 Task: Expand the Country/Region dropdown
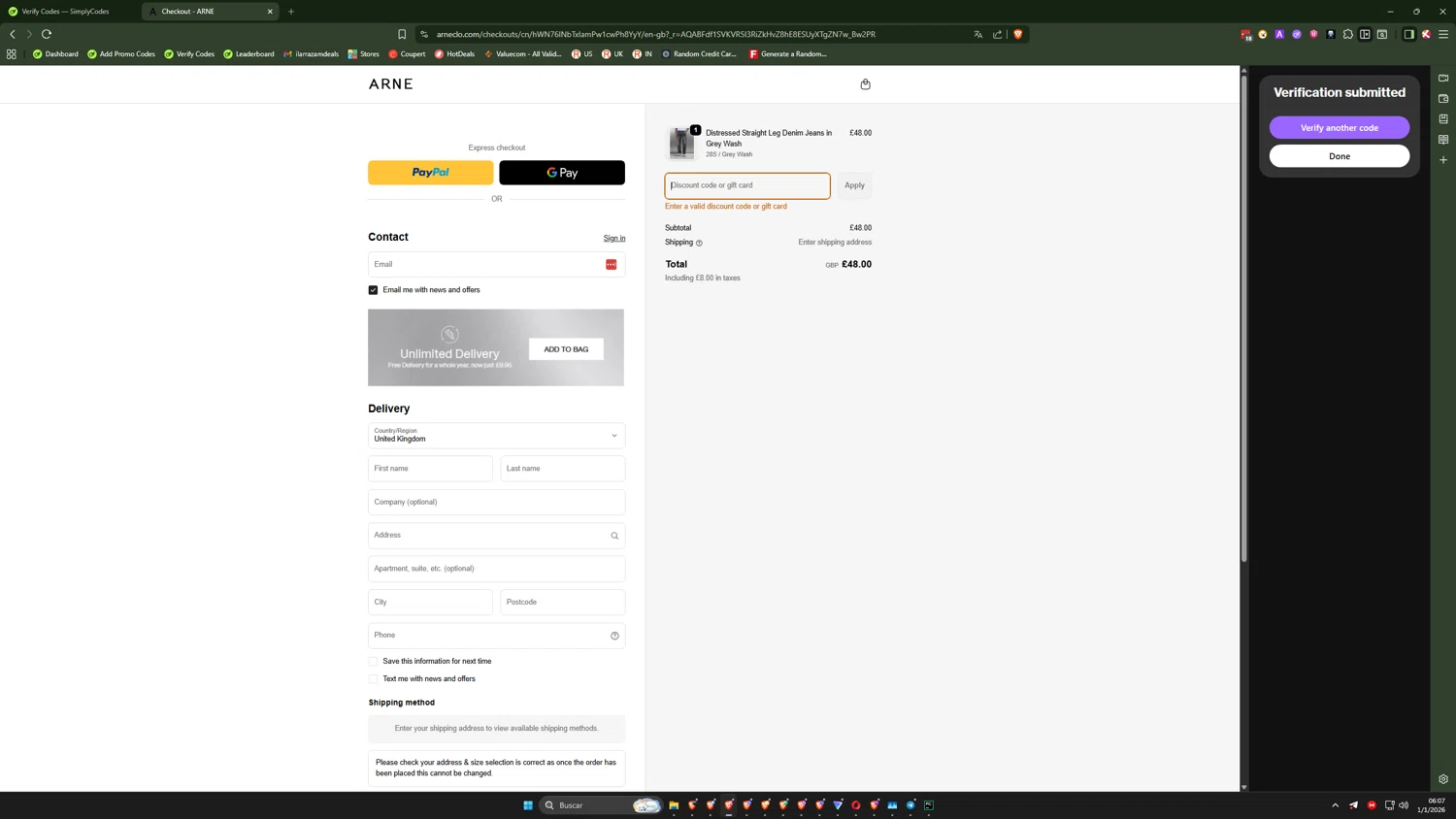coord(496,436)
